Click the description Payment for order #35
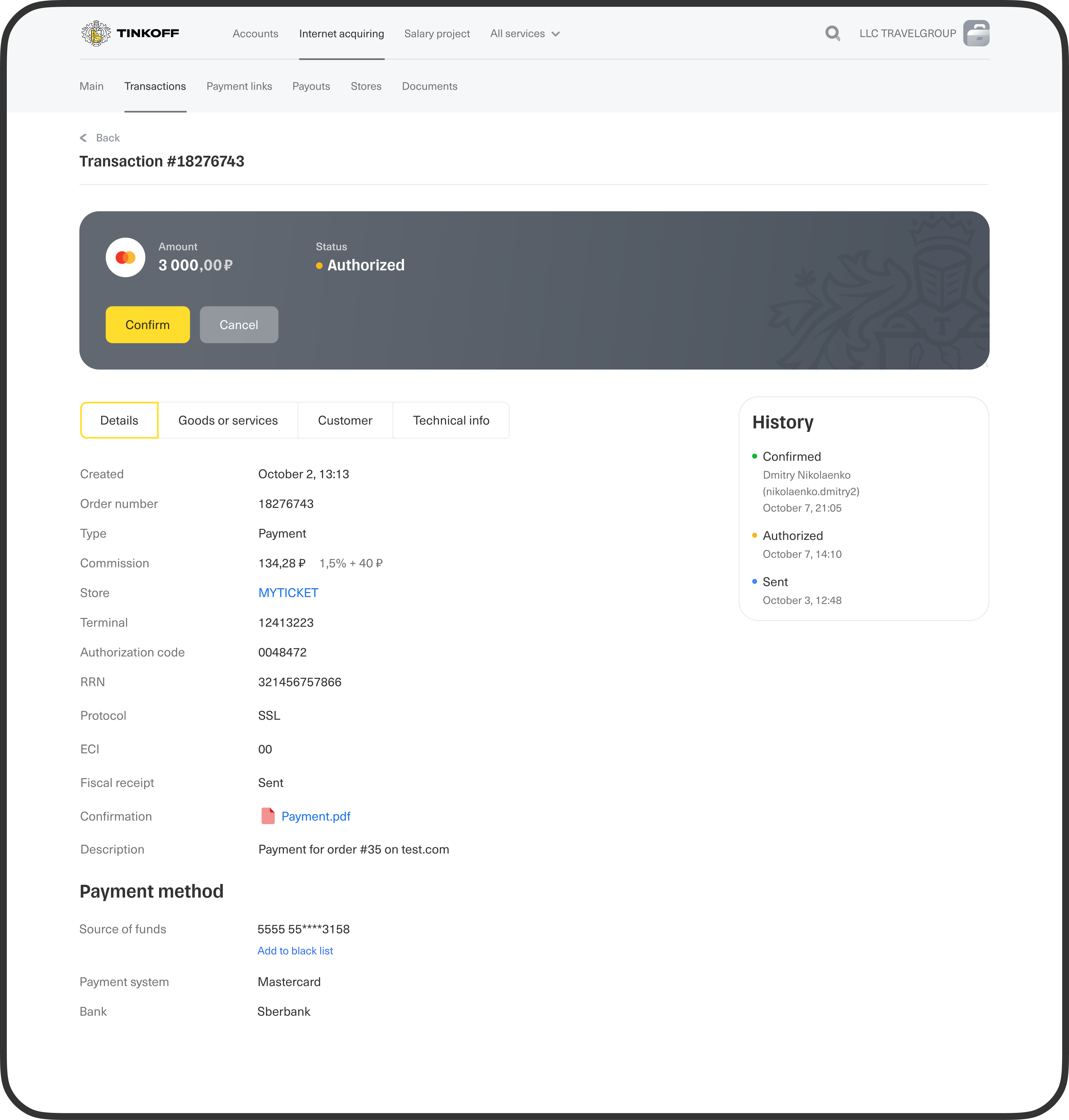1069x1120 pixels. [x=354, y=850]
